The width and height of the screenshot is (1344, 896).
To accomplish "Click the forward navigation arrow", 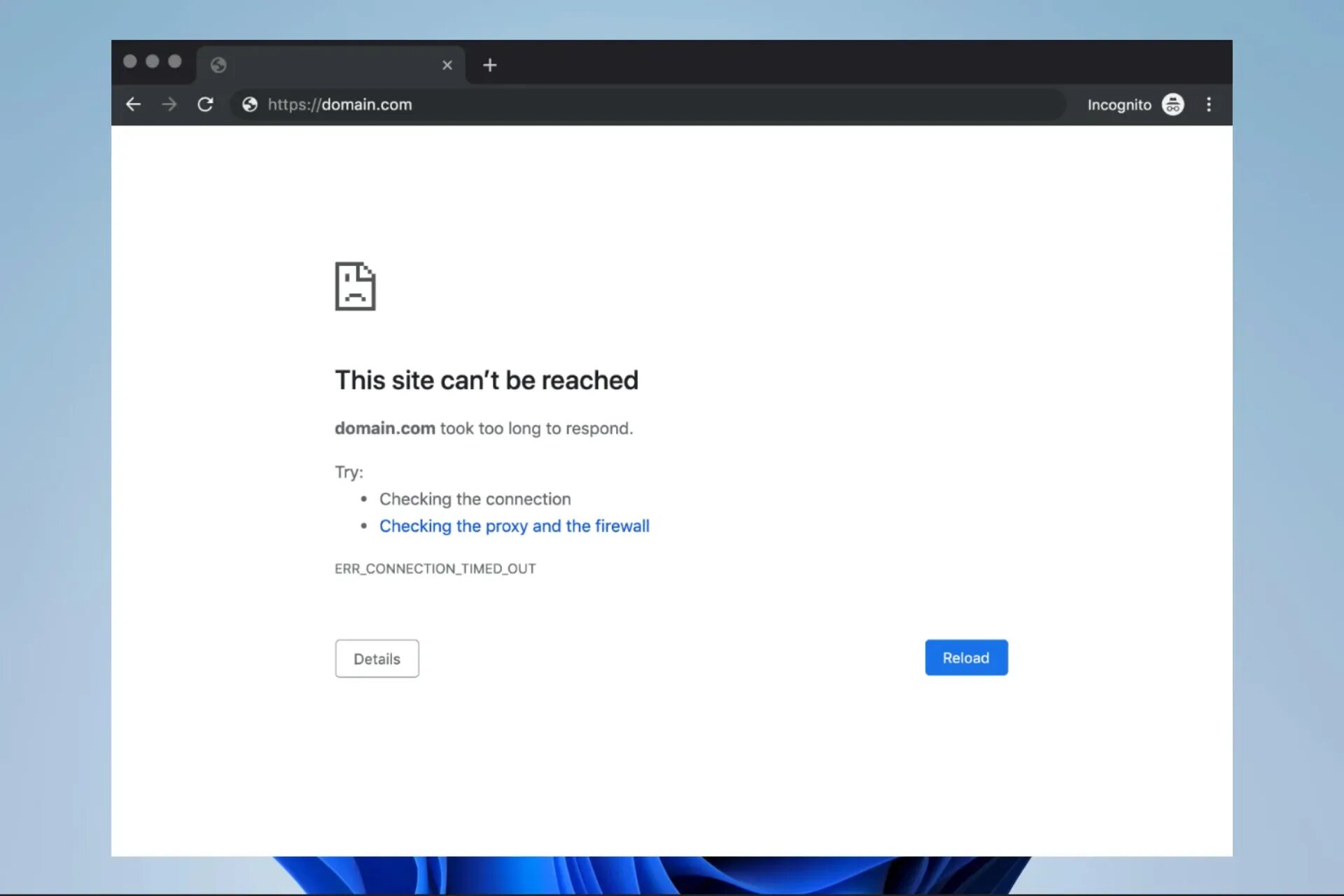I will [x=169, y=104].
